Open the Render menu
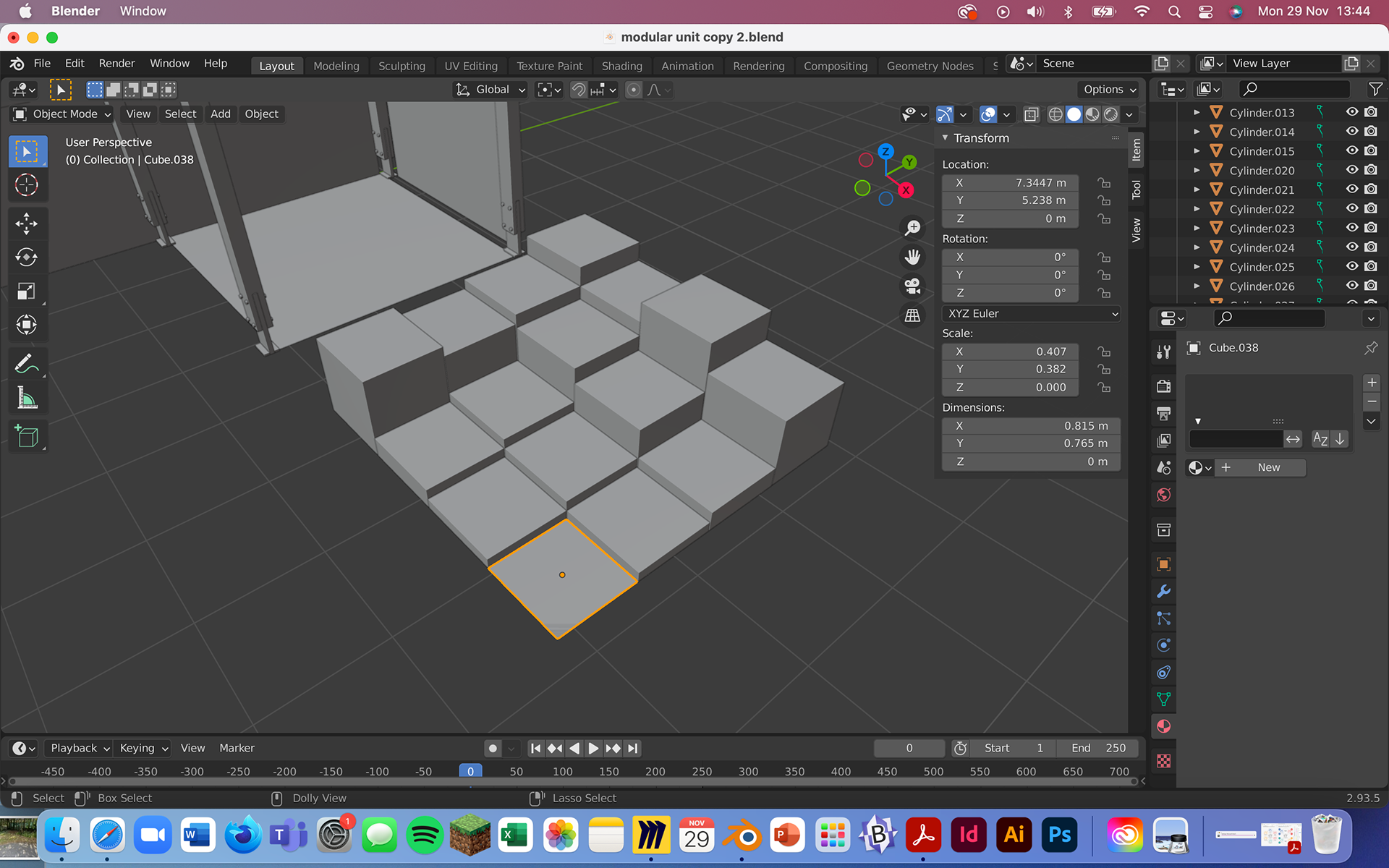This screenshot has width=1389, height=868. click(x=116, y=64)
